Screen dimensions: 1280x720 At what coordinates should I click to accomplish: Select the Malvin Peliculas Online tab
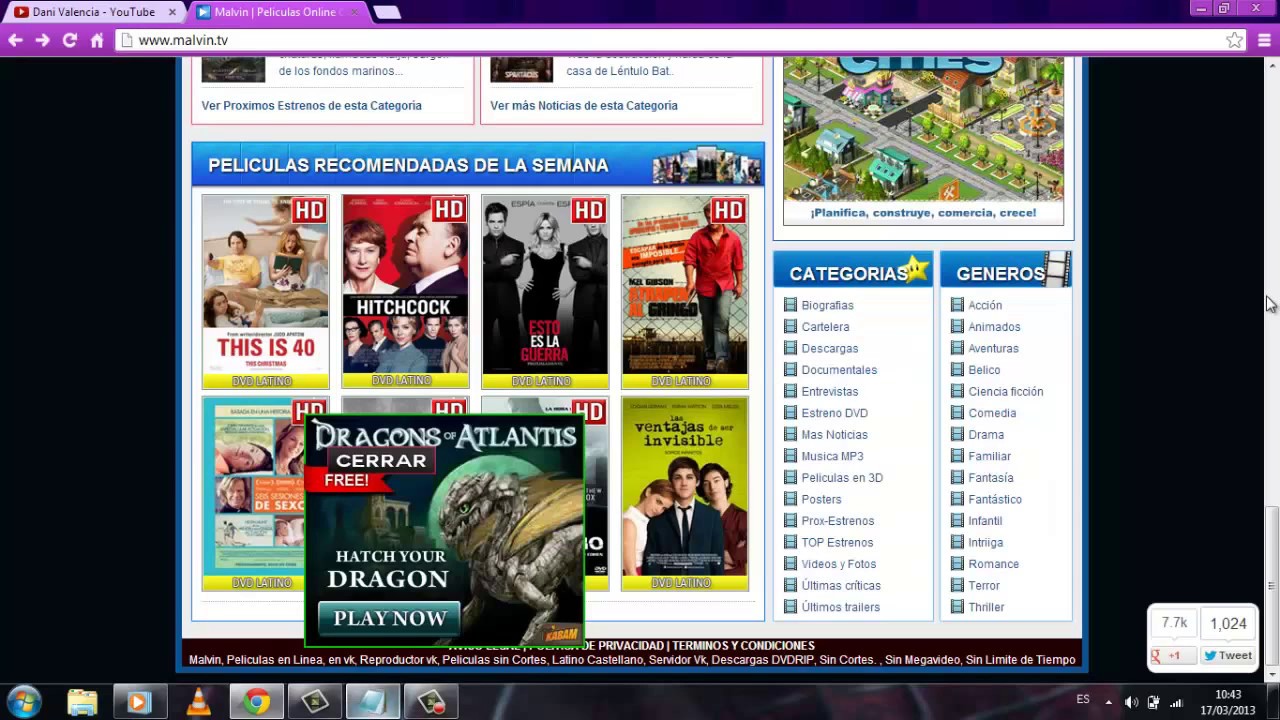click(277, 12)
